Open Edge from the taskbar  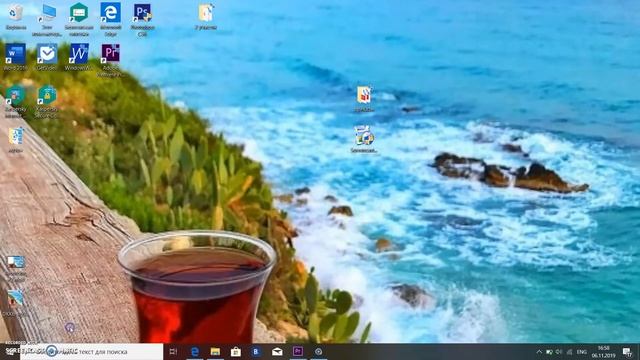tap(195, 351)
